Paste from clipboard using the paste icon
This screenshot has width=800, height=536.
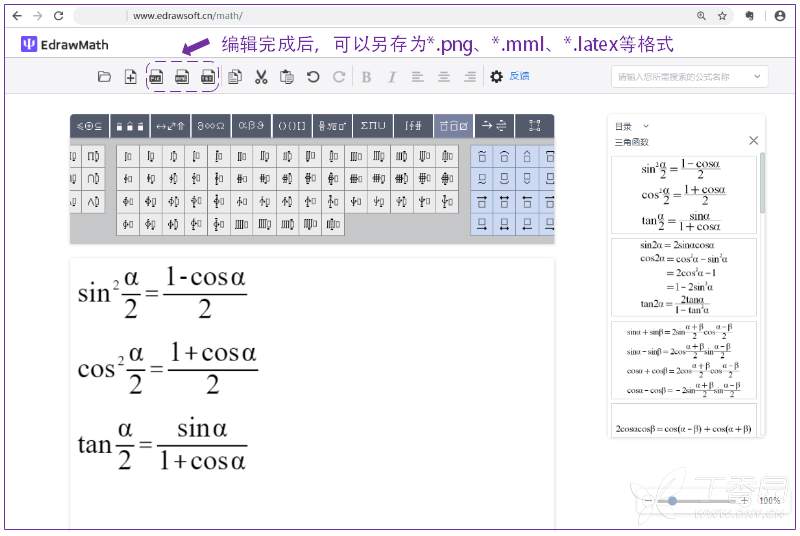click(287, 77)
